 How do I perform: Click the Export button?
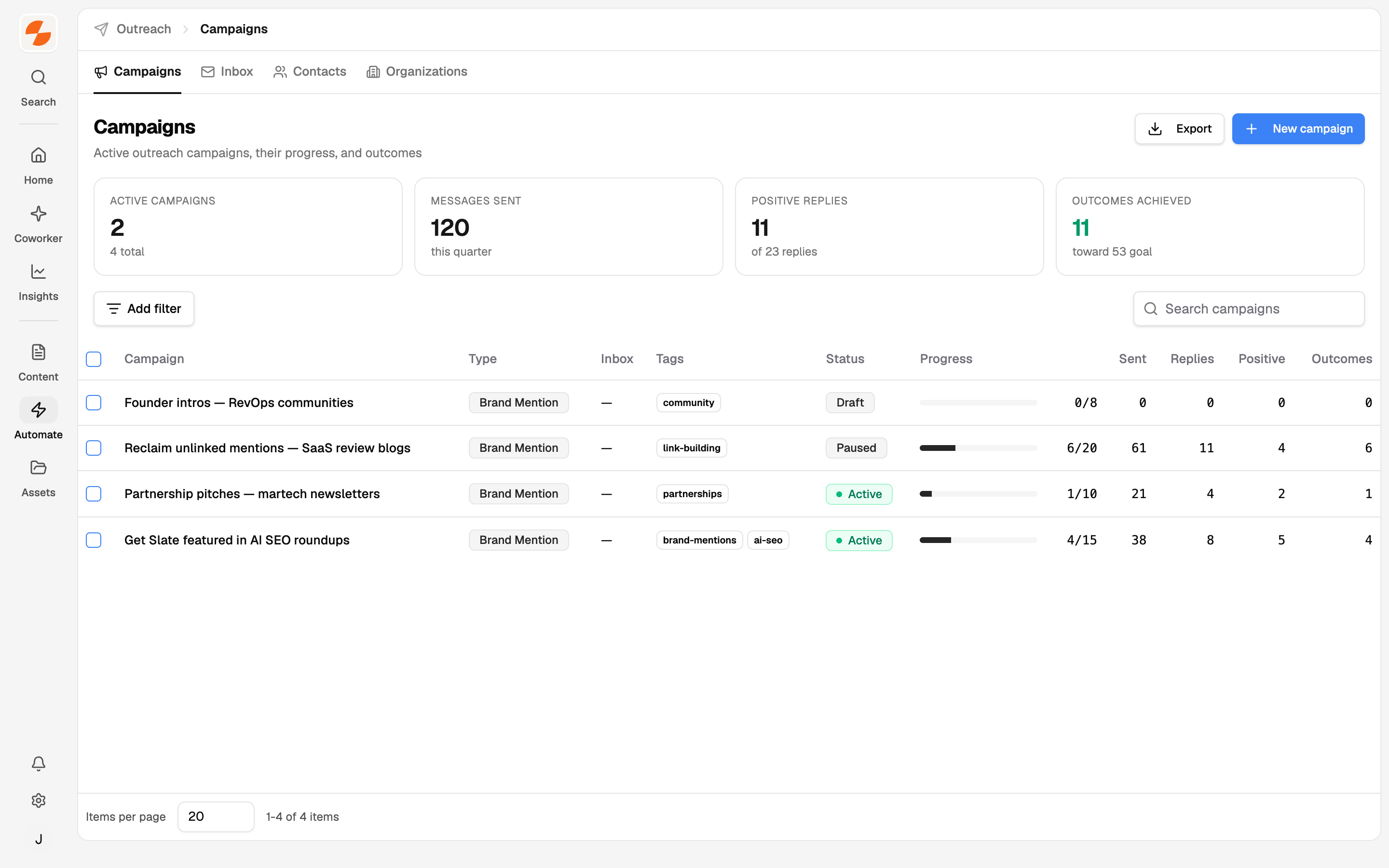pos(1179,129)
